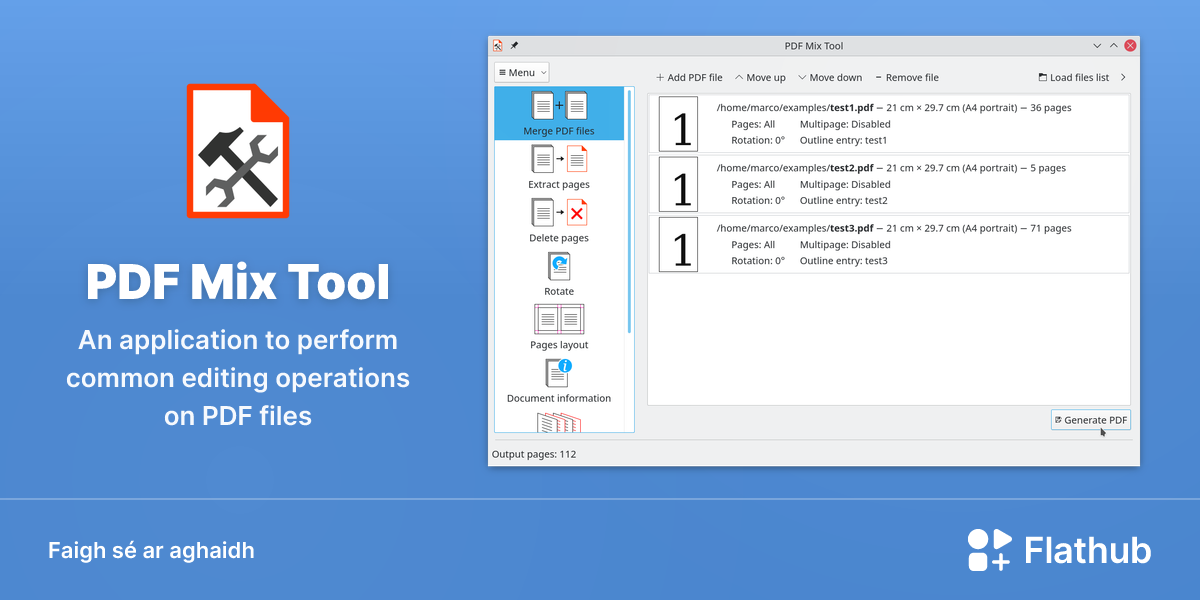Click 'Outline entry: test3' text
Screen dimensions: 1200x600
pyautogui.click(x=843, y=261)
